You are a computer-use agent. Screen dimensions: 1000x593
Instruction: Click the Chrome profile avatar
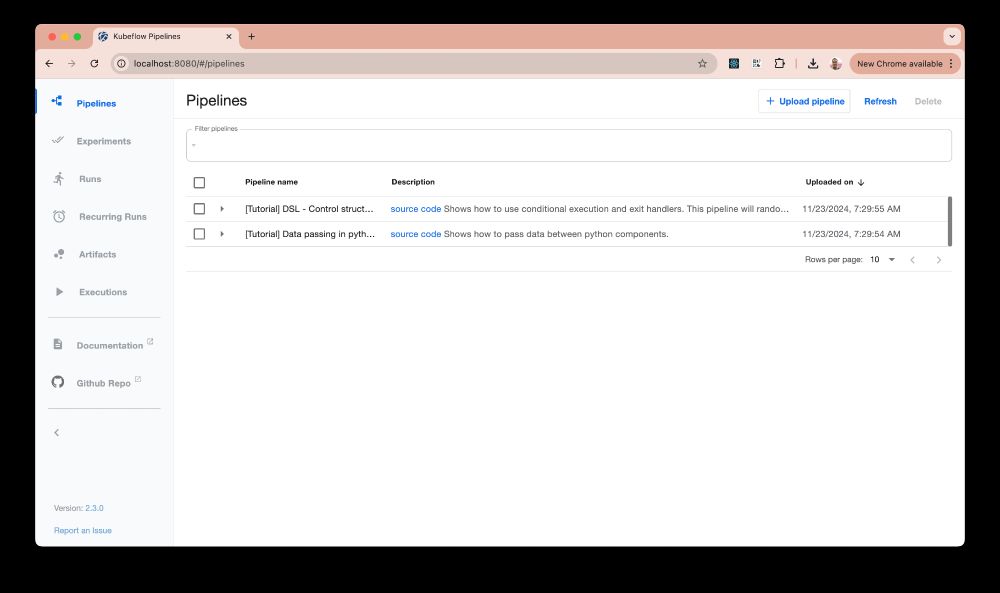(835, 64)
